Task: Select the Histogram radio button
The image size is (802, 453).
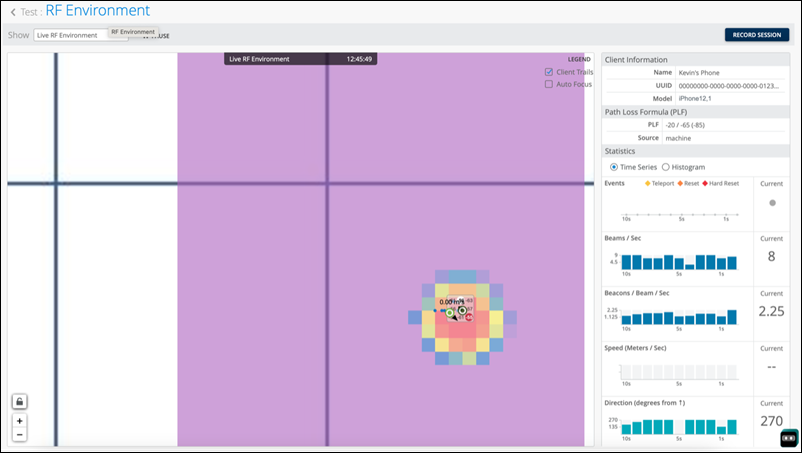Action: [666, 167]
